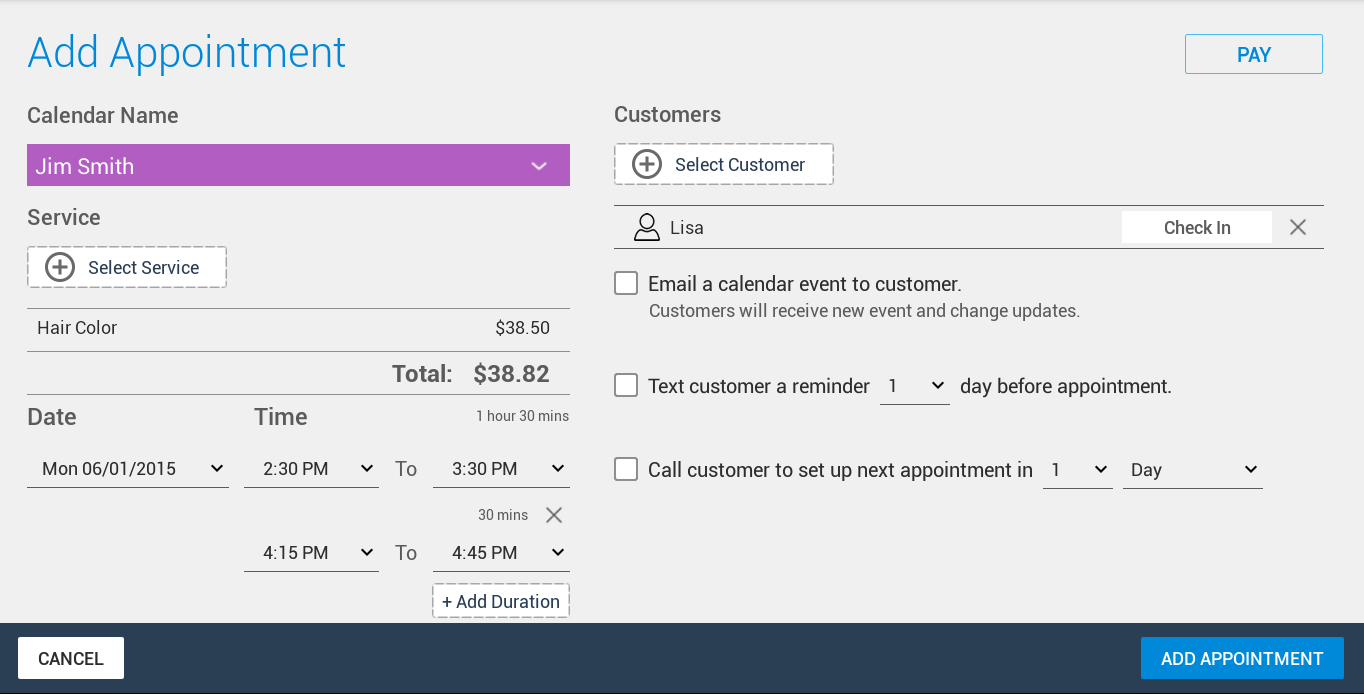Viewport: 1364px width, 694px height.
Task: Click the person icon beside Lisa
Action: pos(647,227)
